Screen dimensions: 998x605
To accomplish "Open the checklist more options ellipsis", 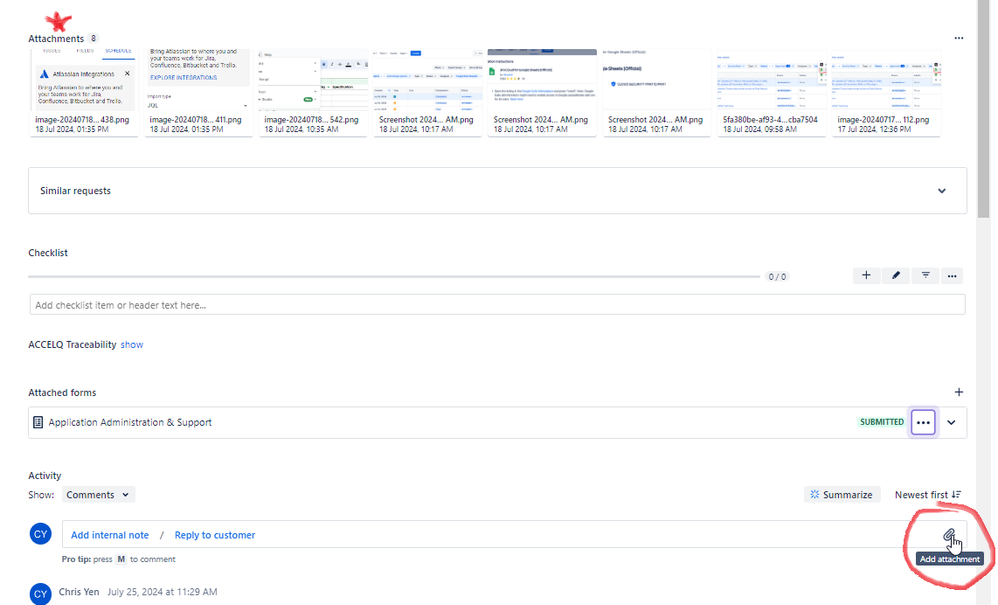I will point(952,275).
